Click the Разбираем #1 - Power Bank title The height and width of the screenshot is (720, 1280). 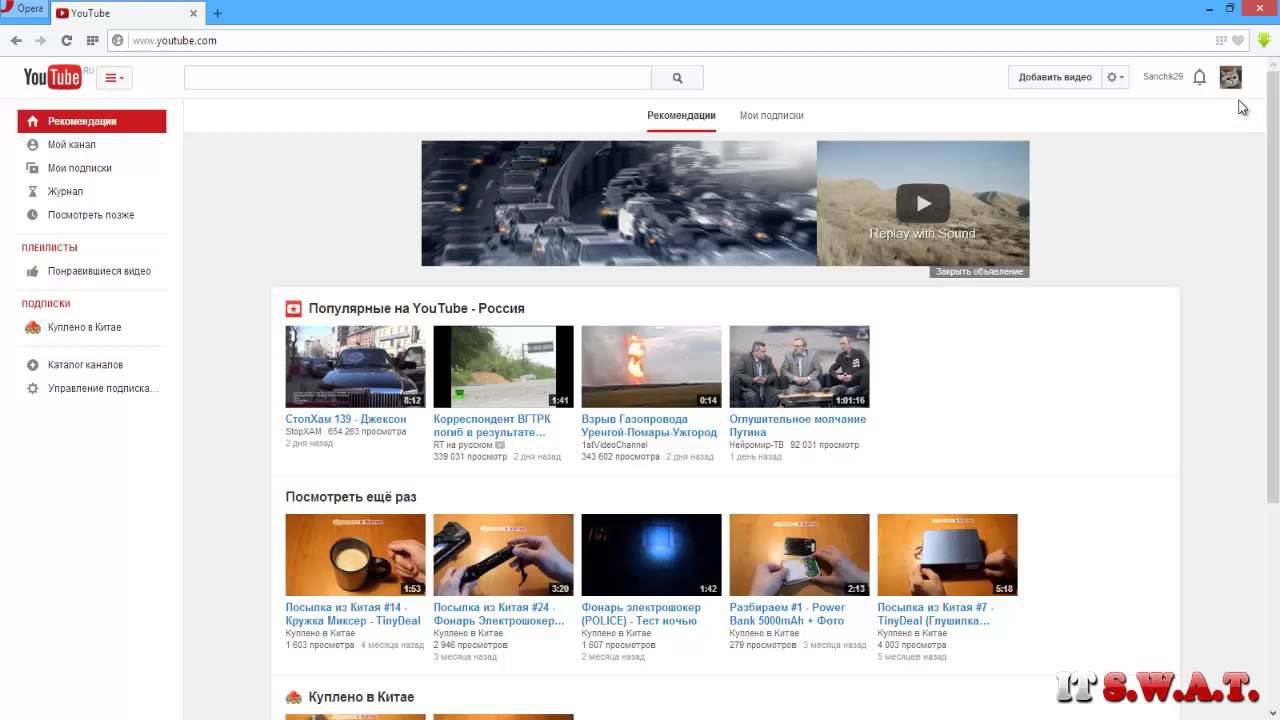788,614
